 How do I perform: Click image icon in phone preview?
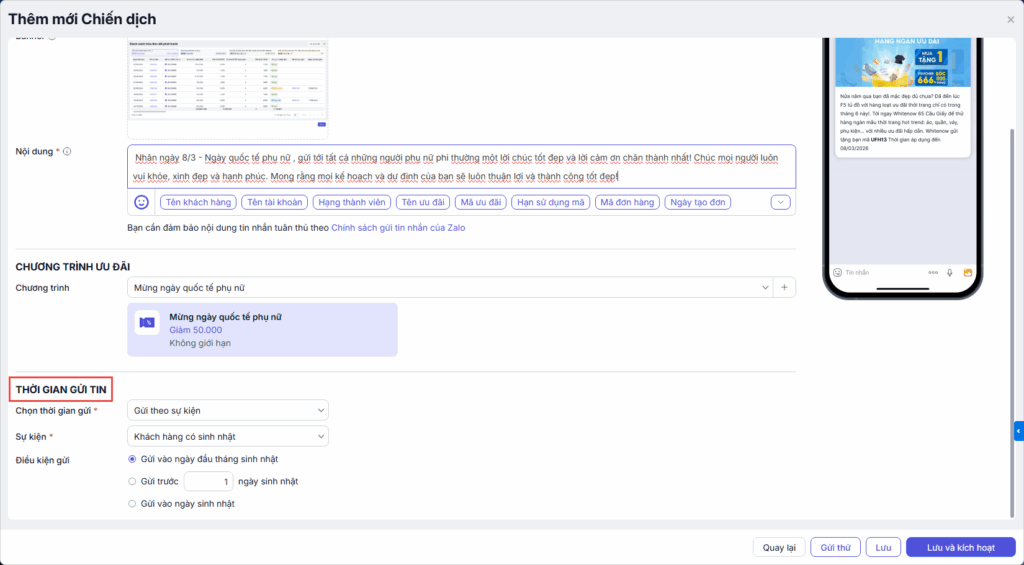coord(968,272)
